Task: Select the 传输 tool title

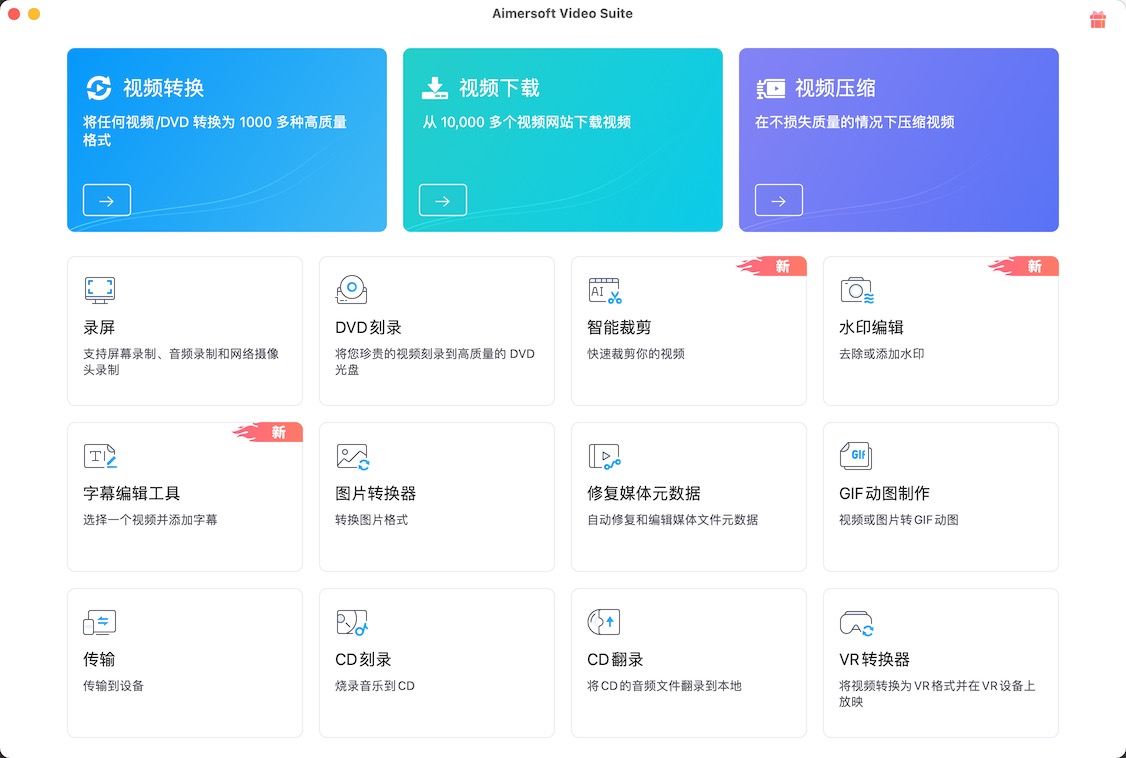Action: click(99, 659)
